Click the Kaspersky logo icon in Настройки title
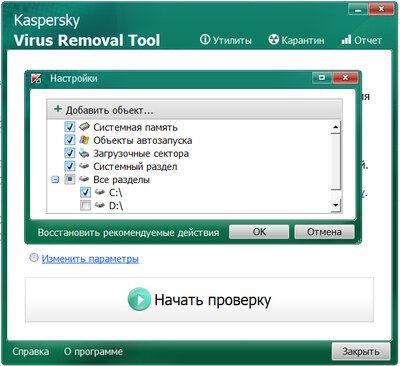Screen dimensions: 400x366 pyautogui.click(x=36, y=79)
